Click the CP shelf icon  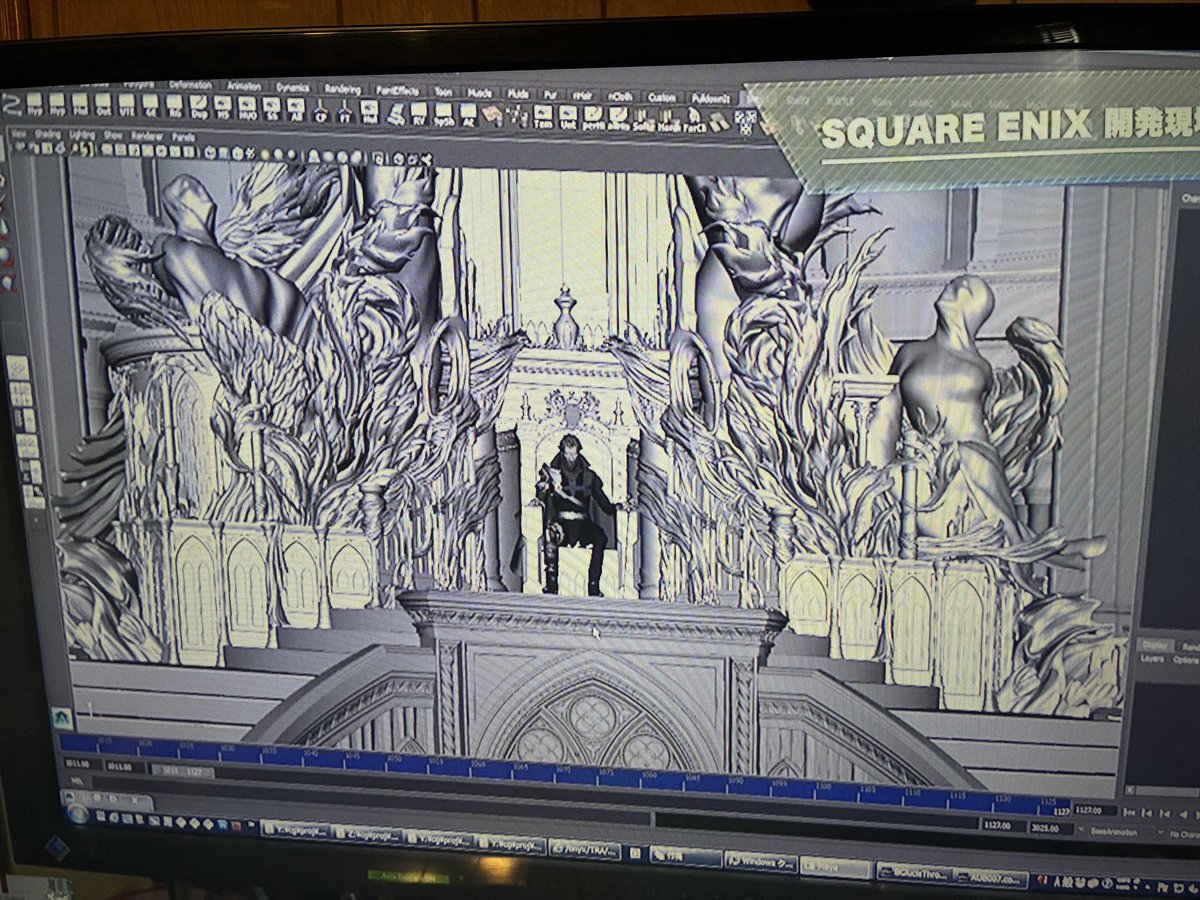click(320, 109)
